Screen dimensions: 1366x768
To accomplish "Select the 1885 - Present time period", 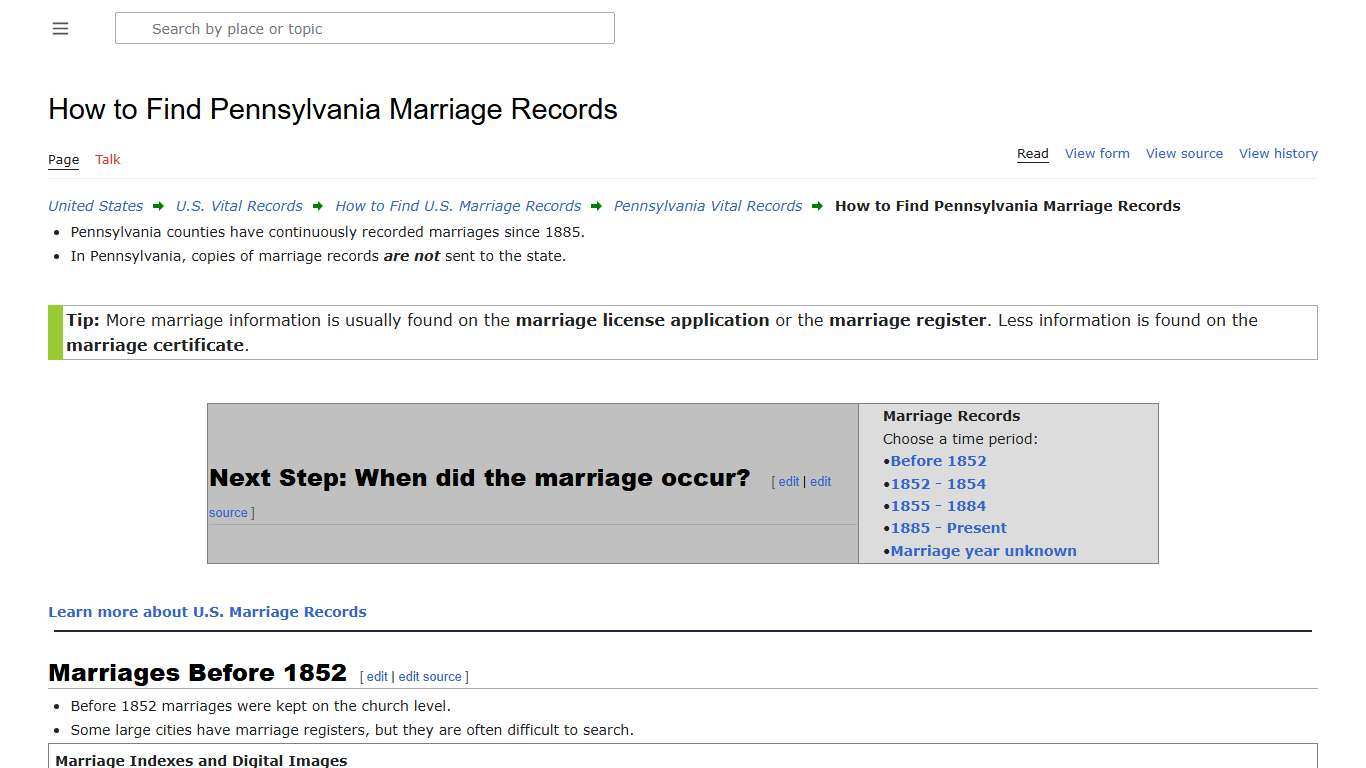I will click(947, 528).
